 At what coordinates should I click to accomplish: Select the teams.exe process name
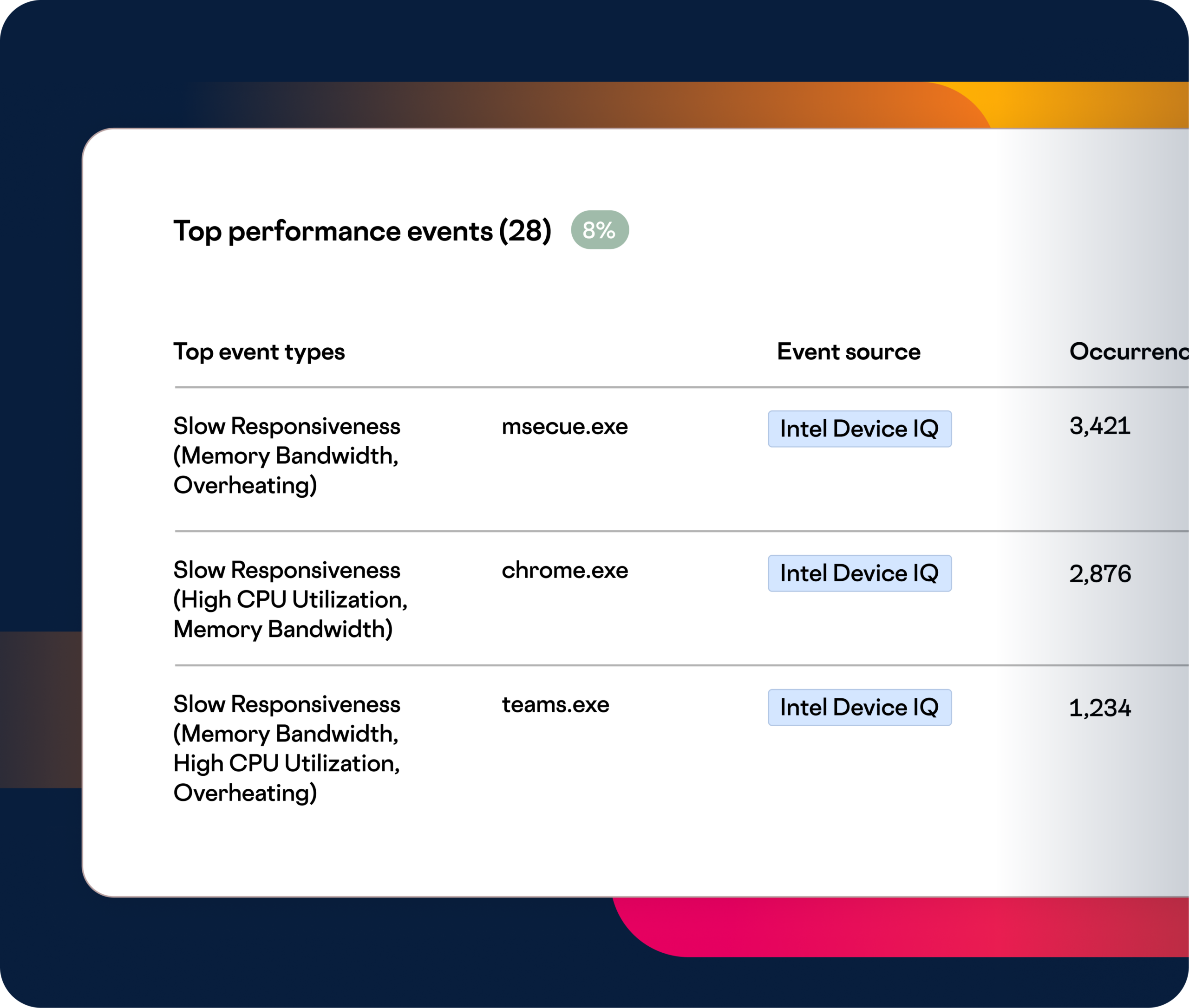click(555, 704)
